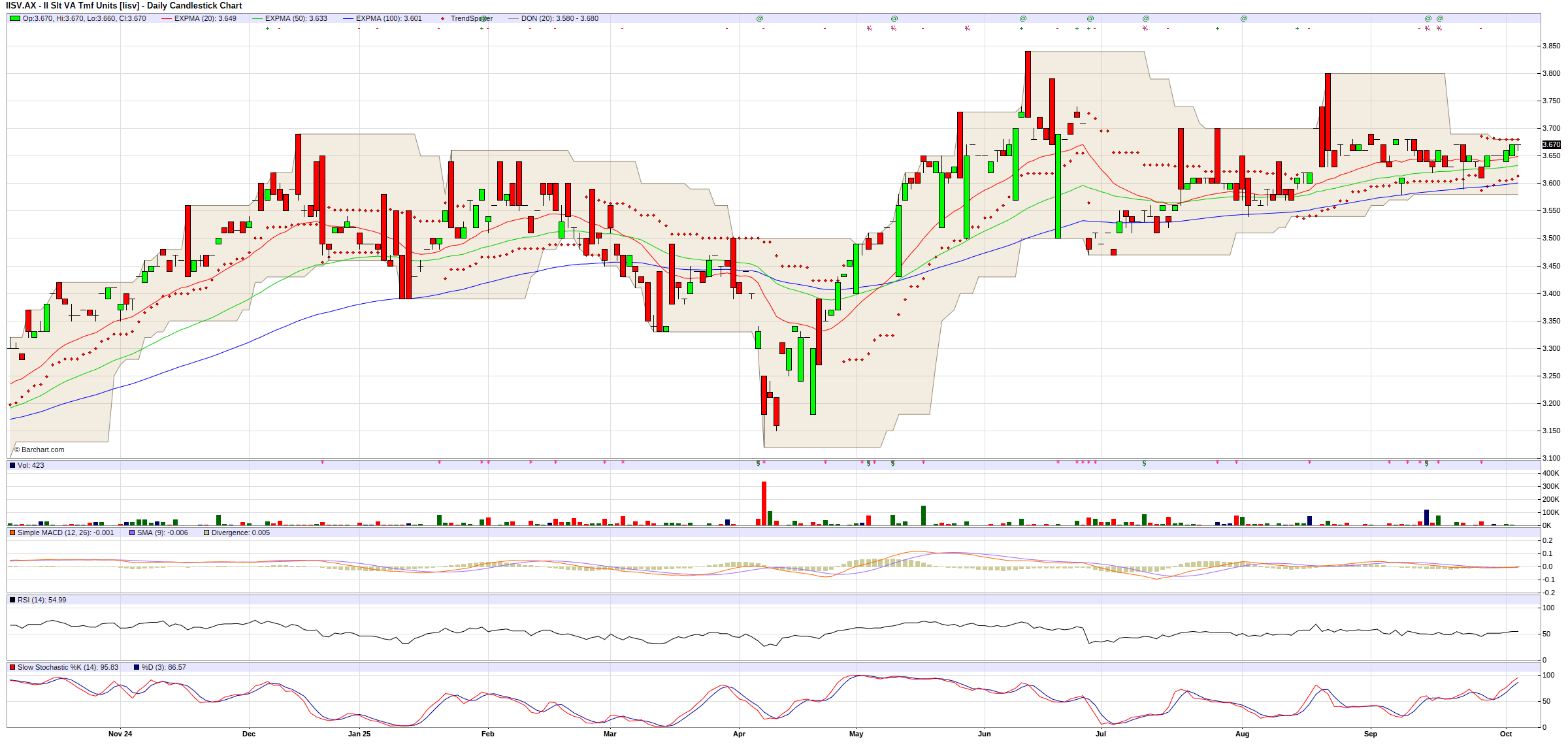Click the dark blue Vol legend square
This screenshot has width=1568, height=754.
(x=12, y=465)
